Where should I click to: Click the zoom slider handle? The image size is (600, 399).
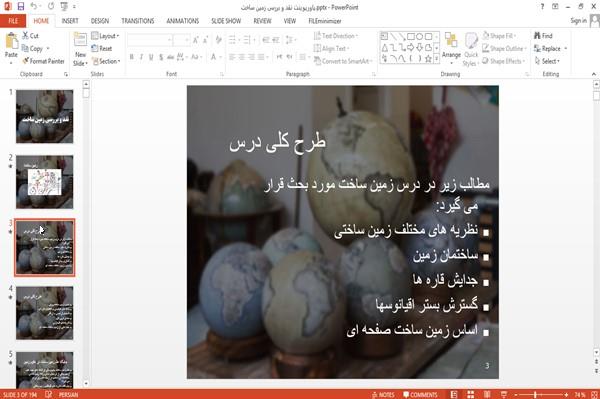coord(535,394)
